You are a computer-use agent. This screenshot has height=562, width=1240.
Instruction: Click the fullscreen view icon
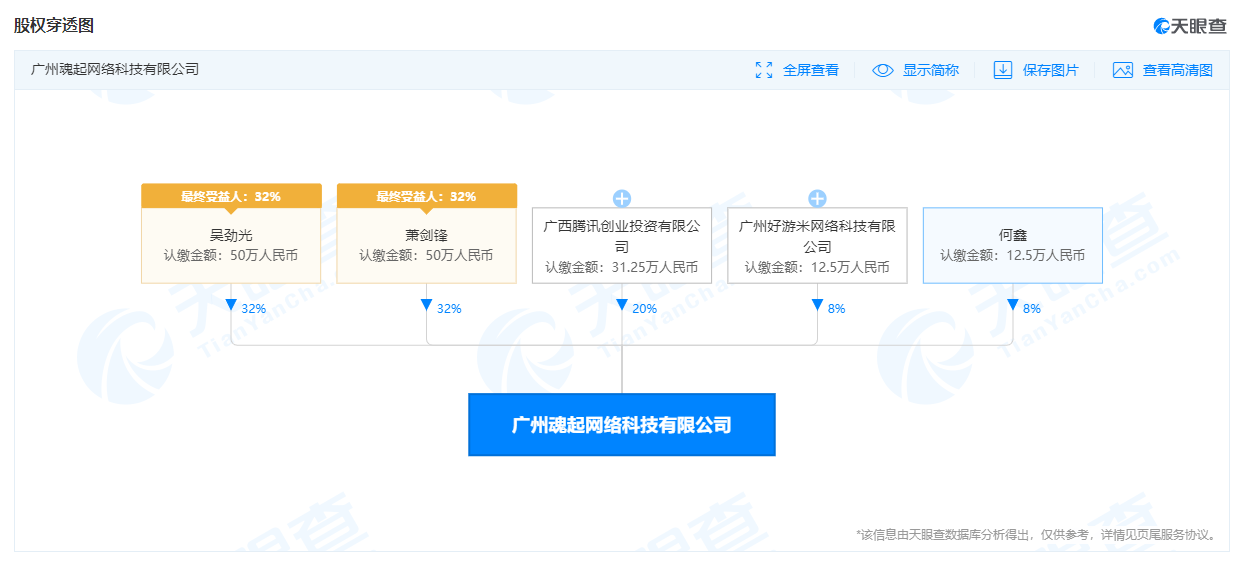[x=764, y=70]
